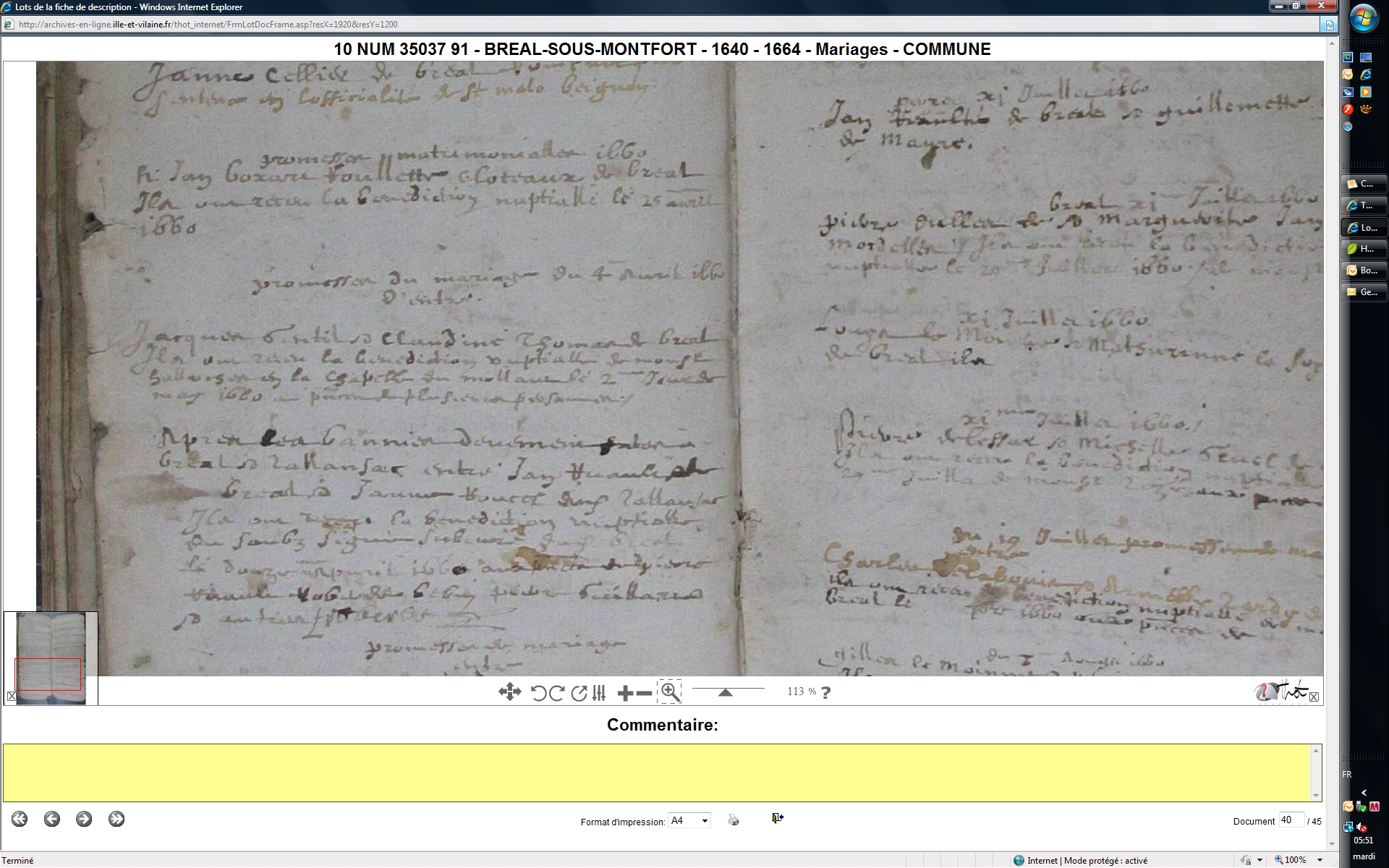
Task: Zoom out with minus icon
Action: coord(644,693)
